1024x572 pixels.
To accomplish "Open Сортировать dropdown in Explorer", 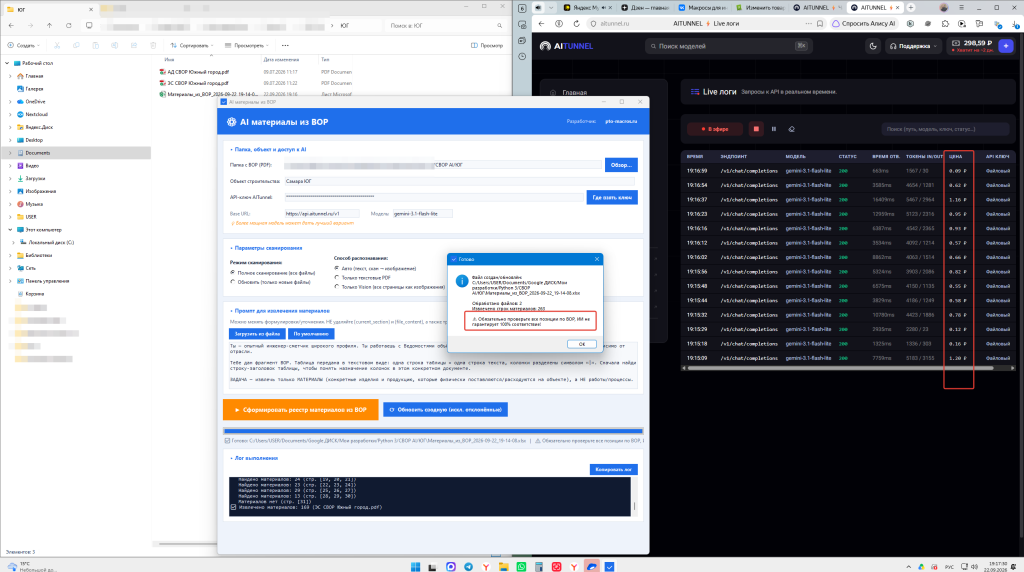I will [192, 46].
